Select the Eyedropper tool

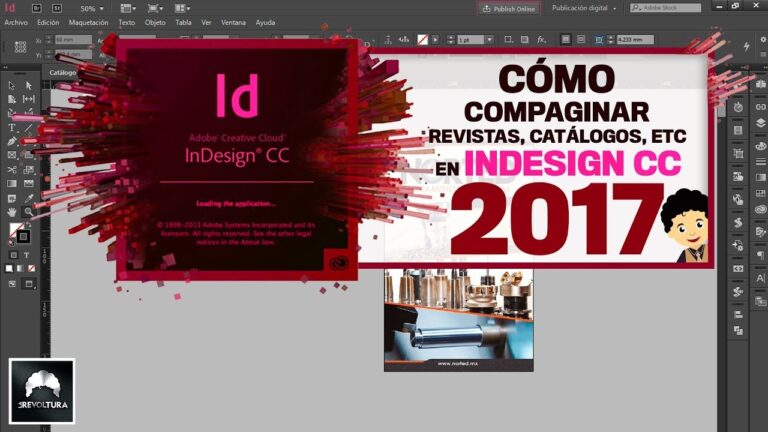(x=28, y=198)
